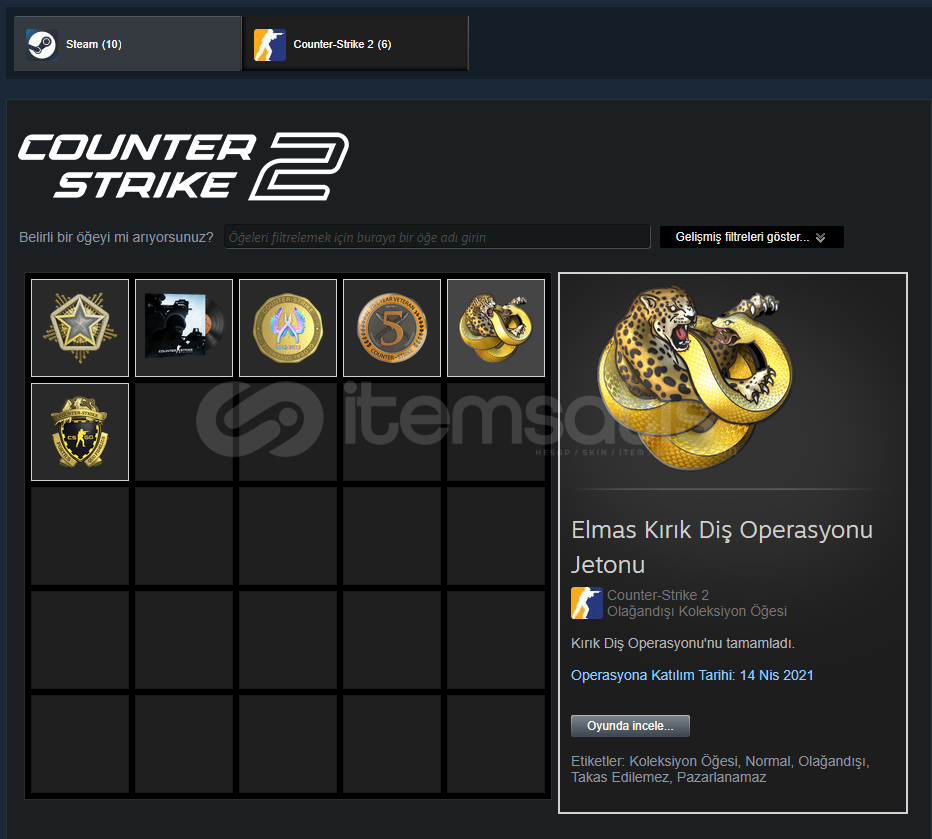Screen dimensions: 932x839
Task: Switch to the Counter-Strike 2 (6) tab
Action: [355, 44]
